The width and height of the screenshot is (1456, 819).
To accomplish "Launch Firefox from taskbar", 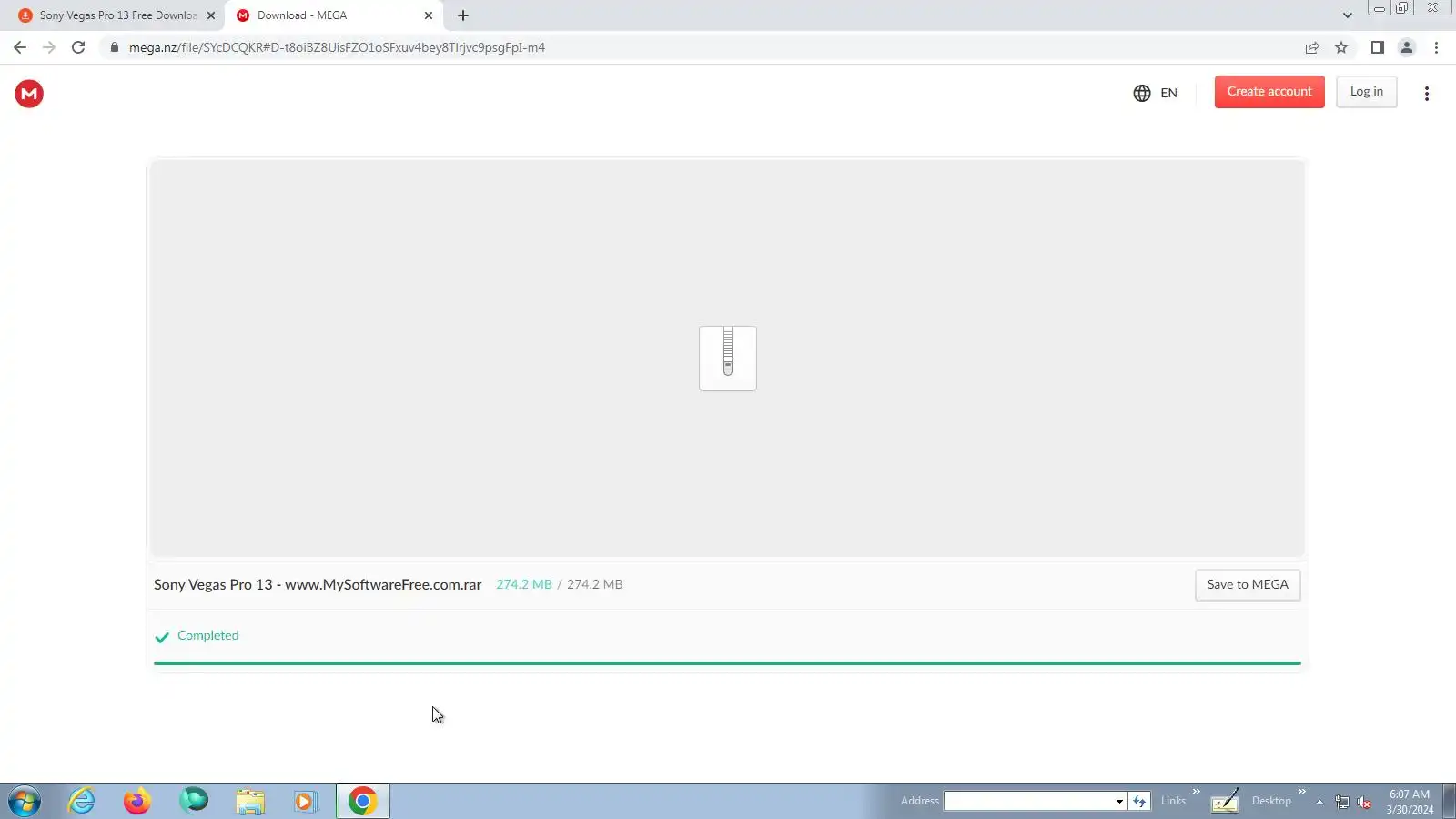I will 136,801.
